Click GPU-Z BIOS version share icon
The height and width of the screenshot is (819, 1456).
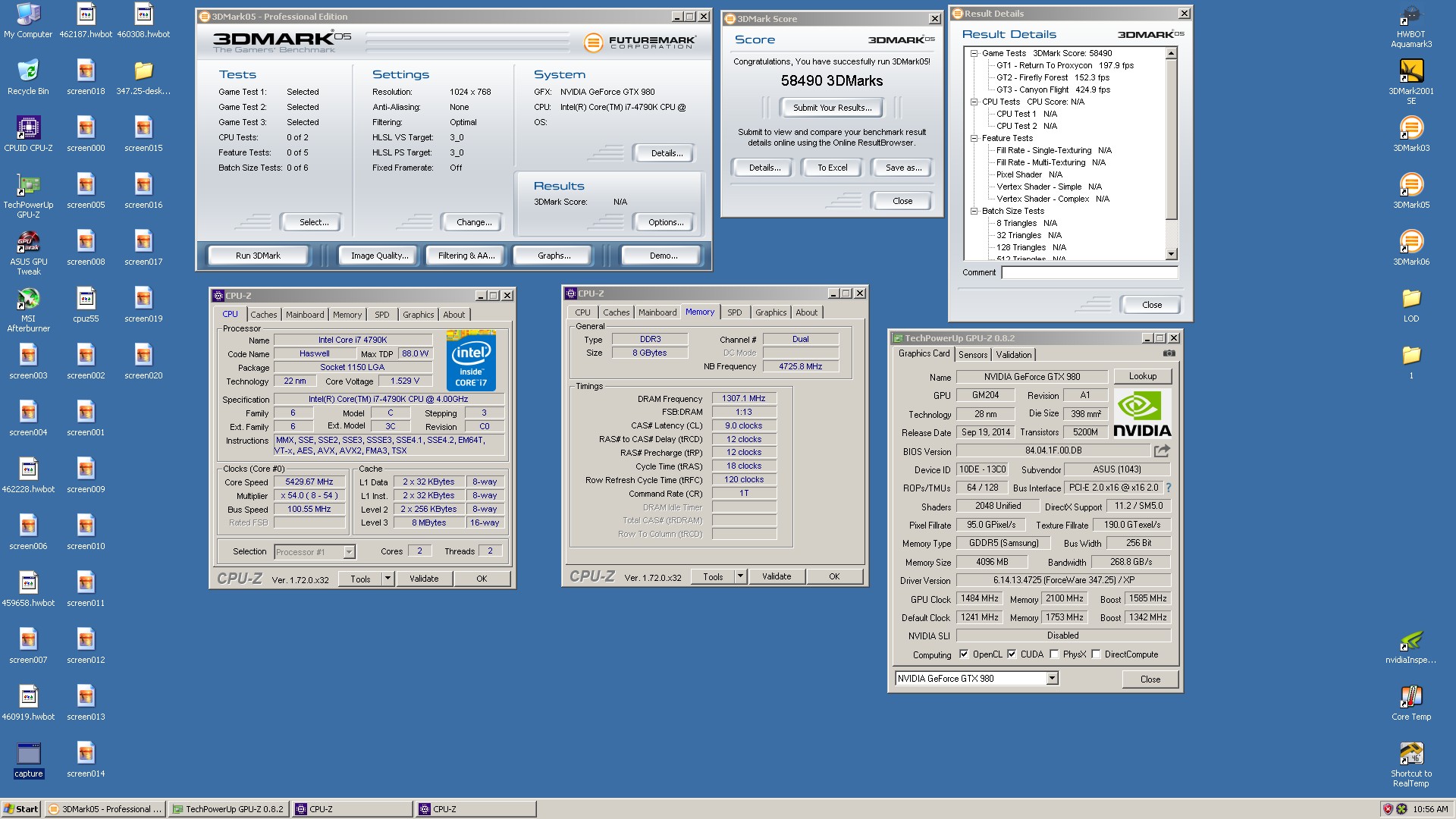(1162, 450)
